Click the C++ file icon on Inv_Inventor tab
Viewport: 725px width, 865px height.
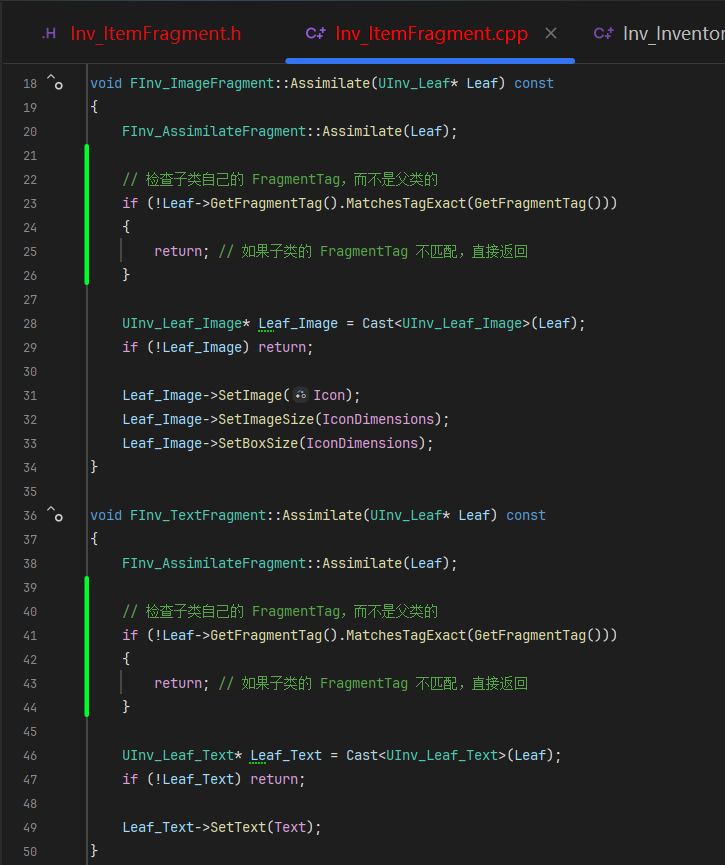(x=603, y=34)
